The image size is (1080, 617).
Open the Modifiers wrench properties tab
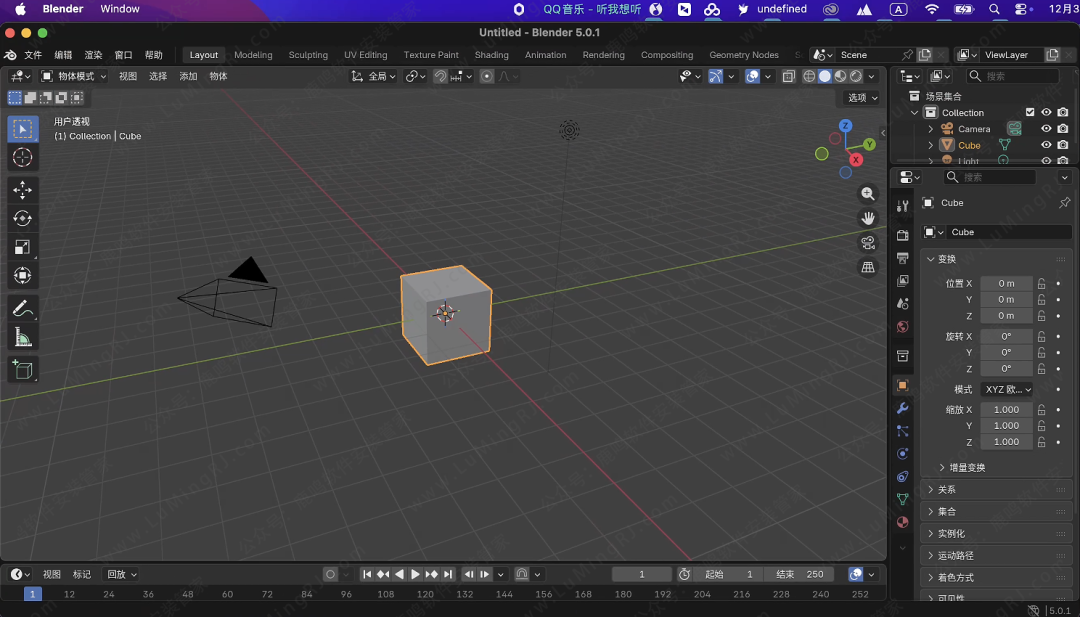pyautogui.click(x=902, y=408)
